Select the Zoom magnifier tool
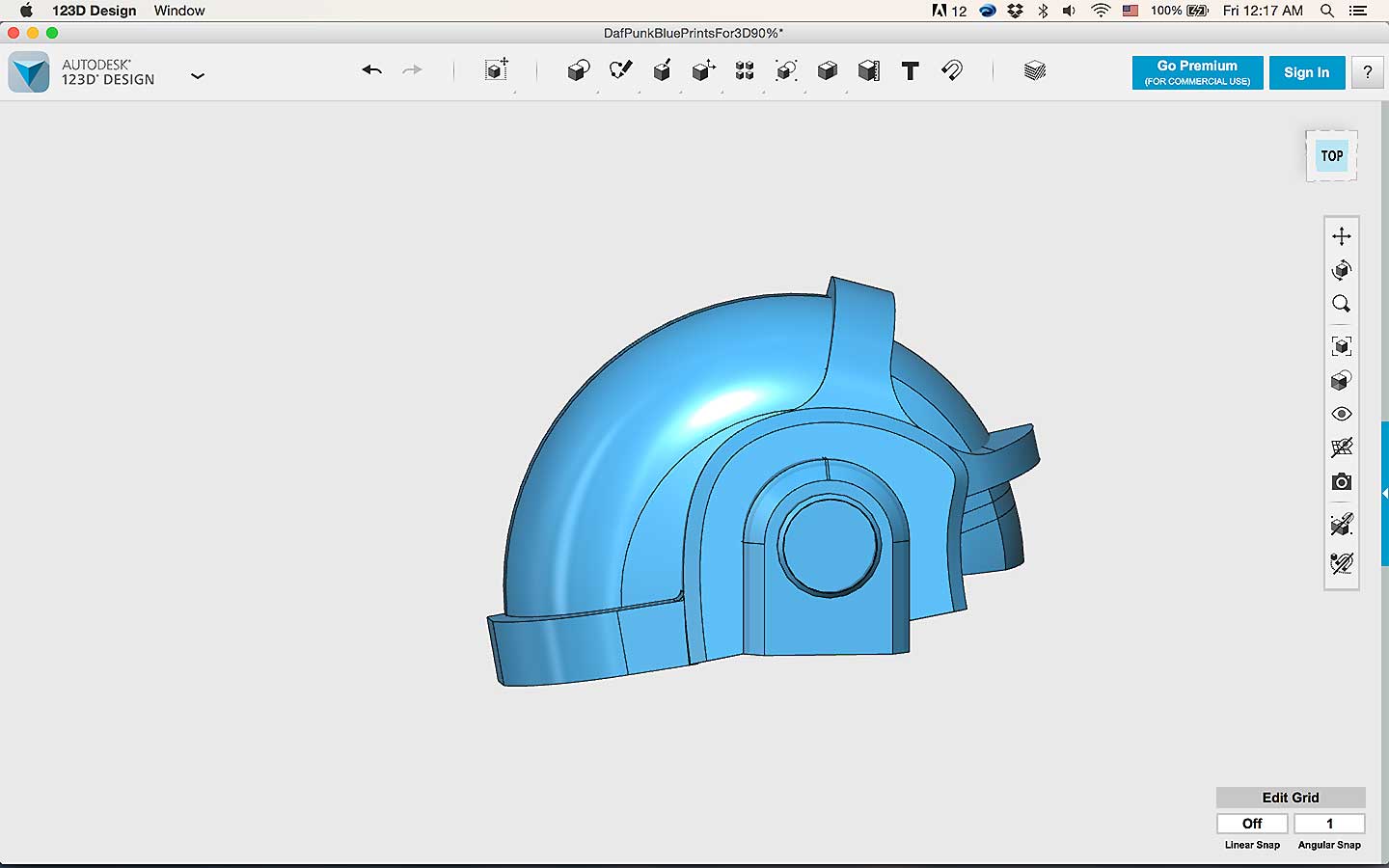This screenshot has width=1389, height=868. pyautogui.click(x=1342, y=304)
